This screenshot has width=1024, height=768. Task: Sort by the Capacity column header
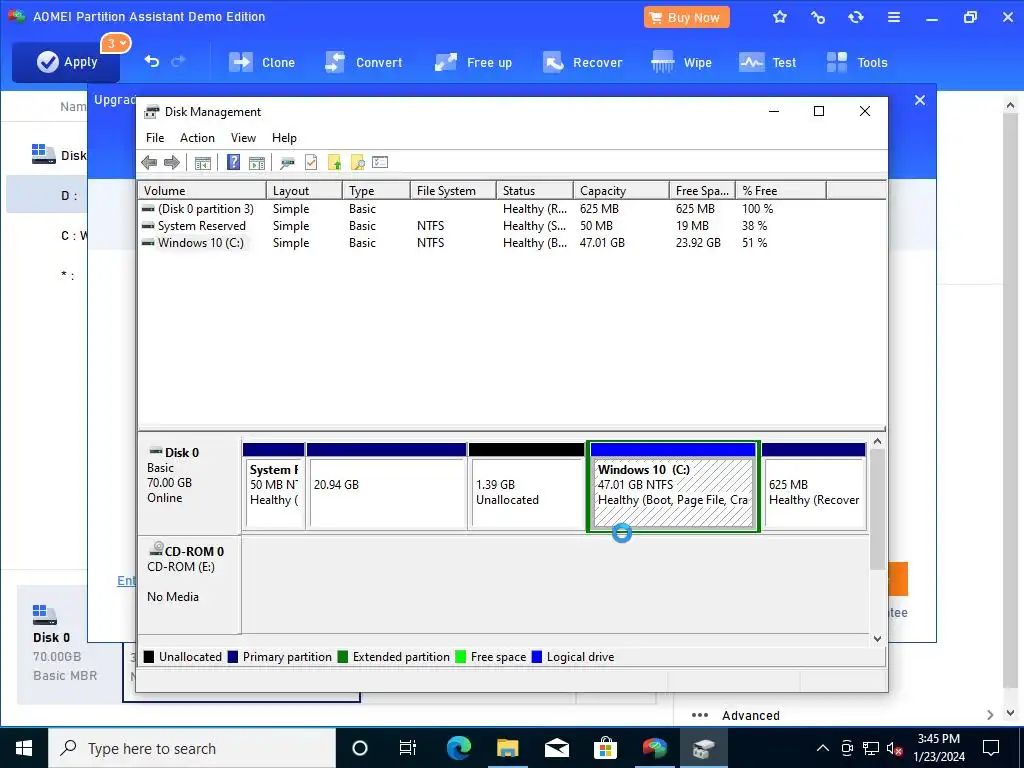coord(621,191)
